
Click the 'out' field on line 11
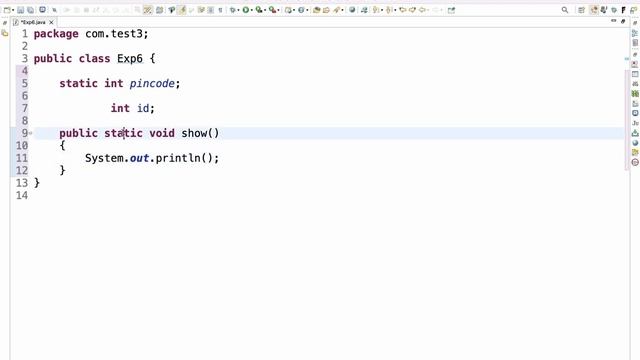pyautogui.click(x=139, y=158)
